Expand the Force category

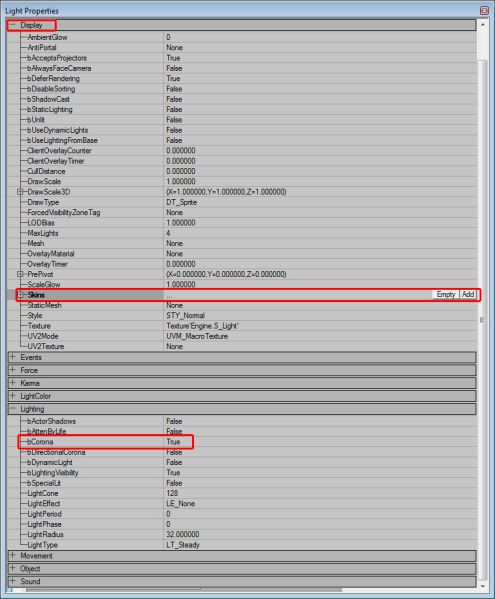(13, 370)
